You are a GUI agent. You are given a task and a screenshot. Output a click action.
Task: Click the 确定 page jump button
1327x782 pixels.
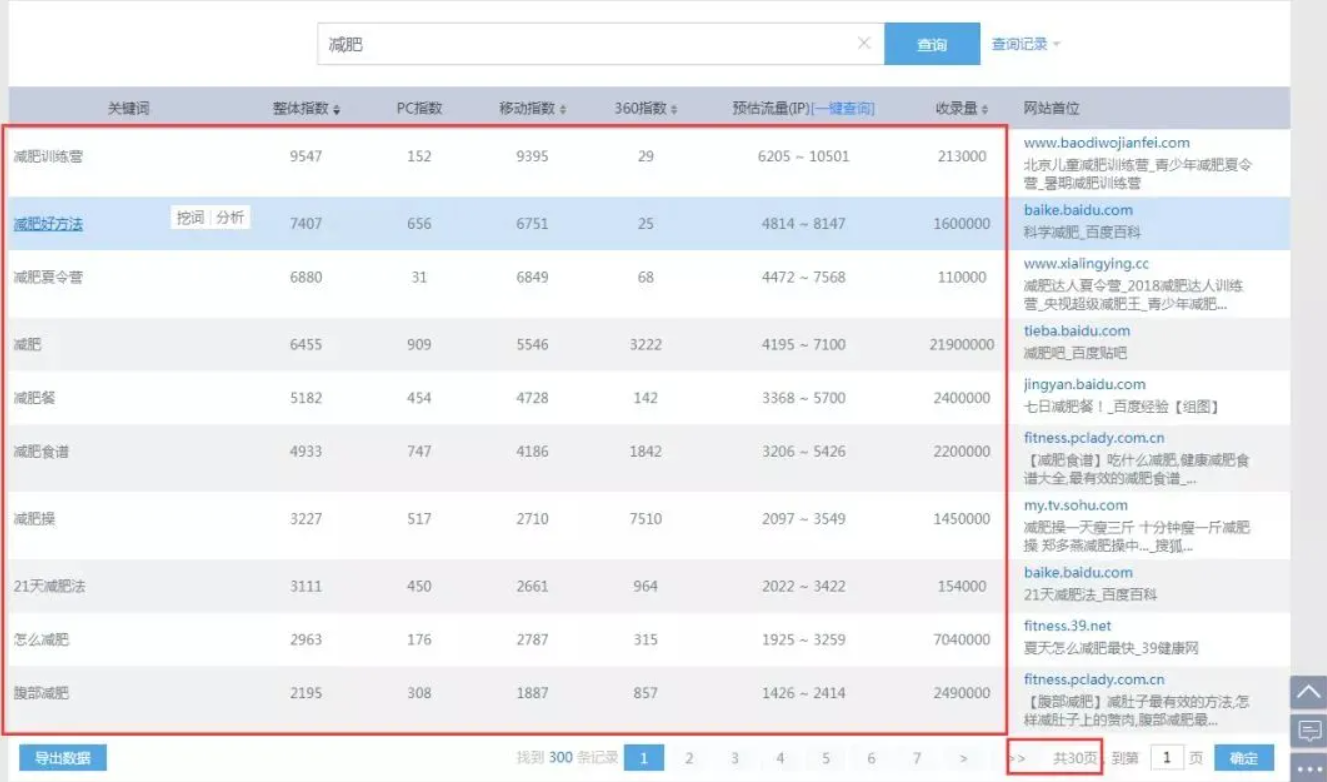[1244, 758]
